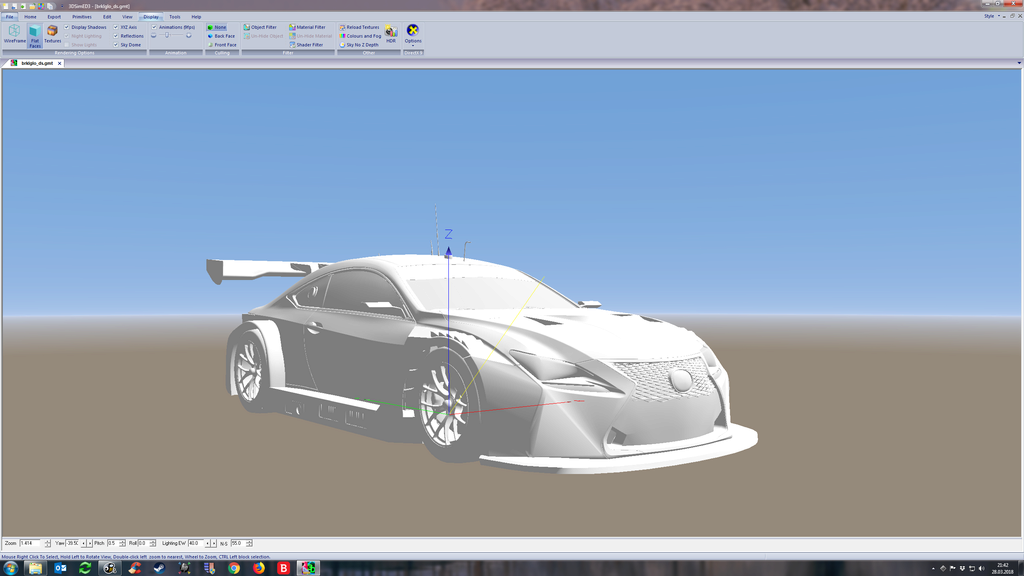
Task: Open the Help ribbon tab
Action: (x=196, y=16)
